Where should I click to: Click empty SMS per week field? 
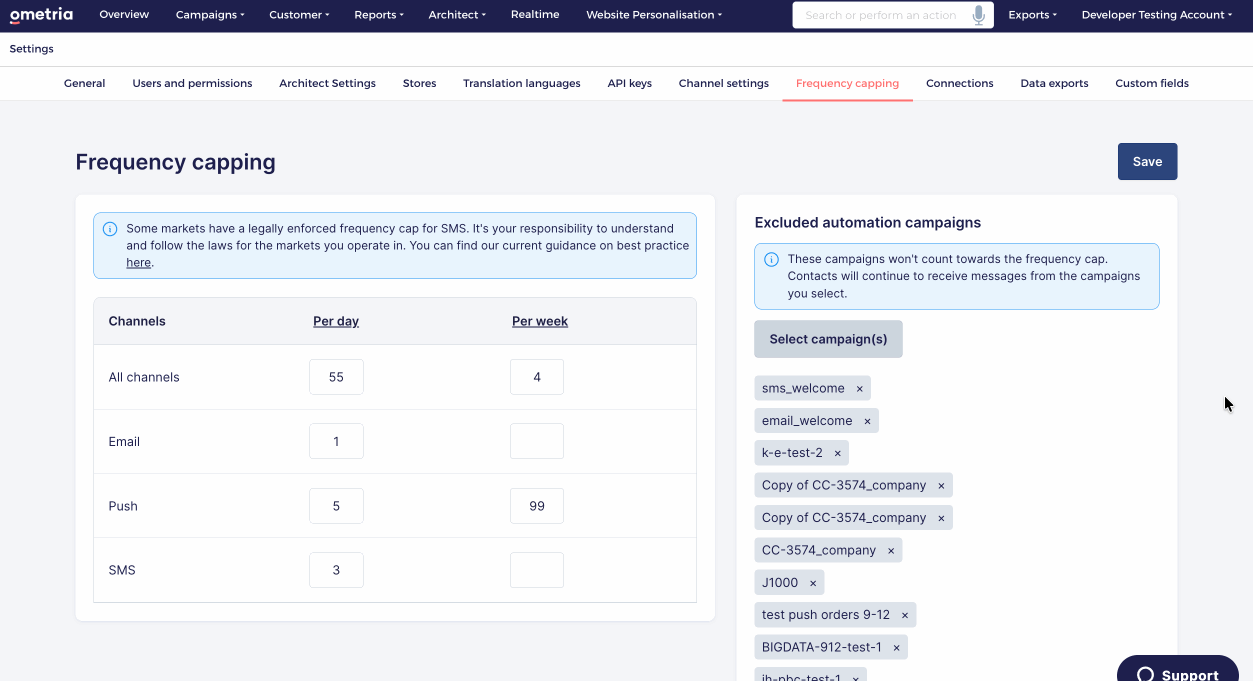tap(537, 570)
